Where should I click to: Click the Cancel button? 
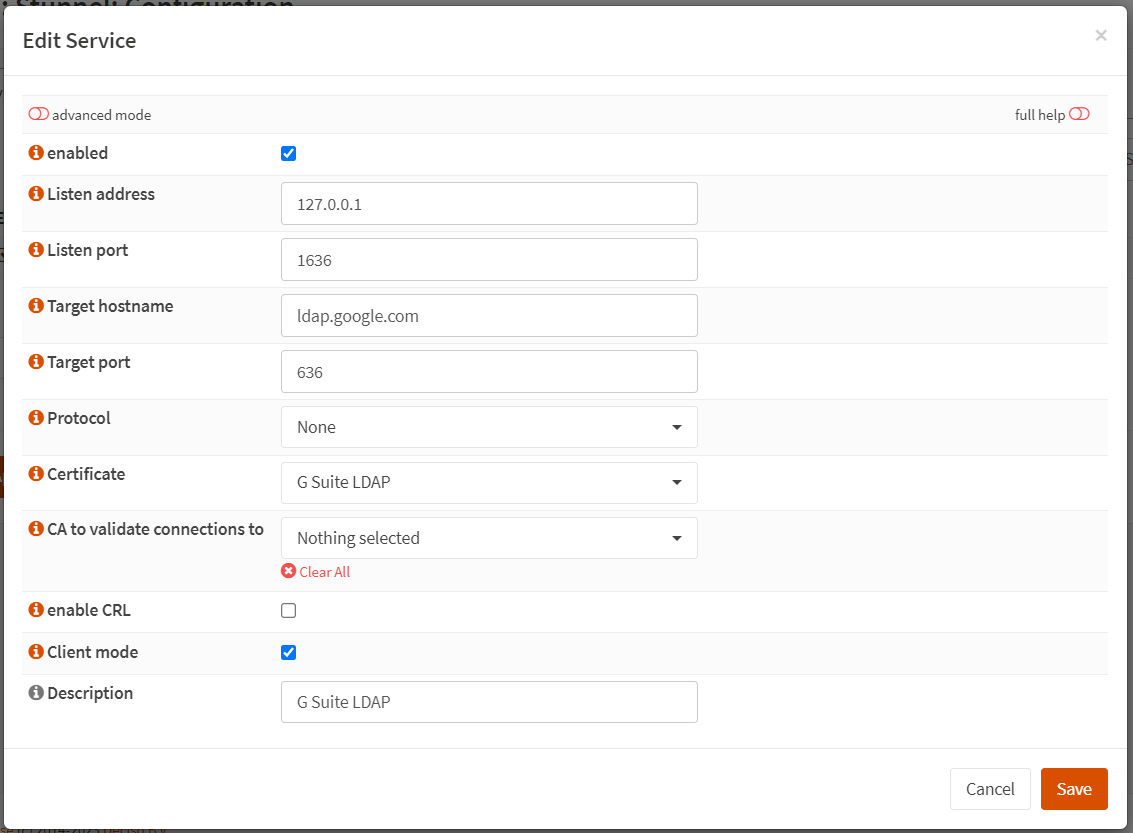click(990, 789)
